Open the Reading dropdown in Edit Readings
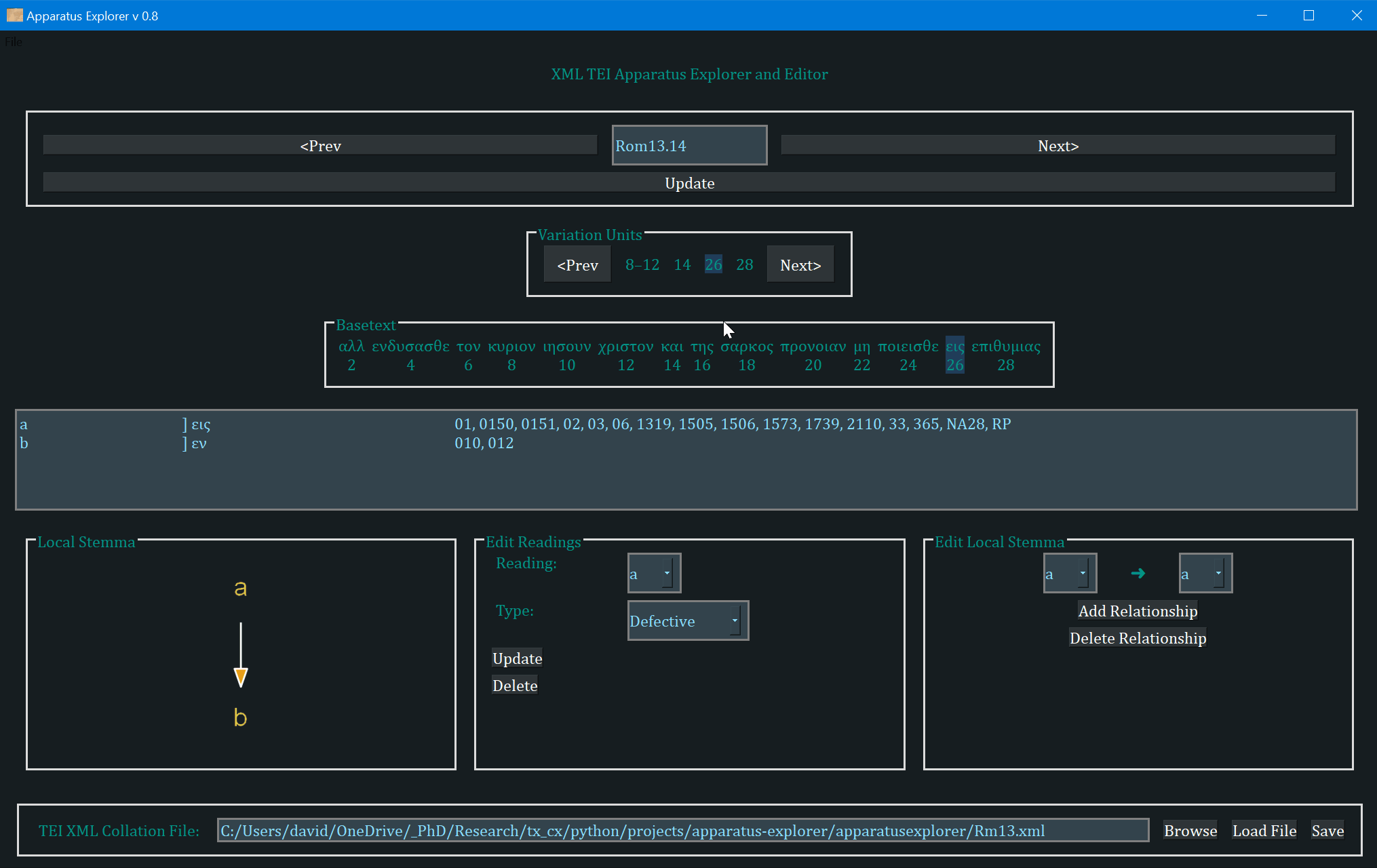Image resolution: width=1377 pixels, height=868 pixels. 654,574
